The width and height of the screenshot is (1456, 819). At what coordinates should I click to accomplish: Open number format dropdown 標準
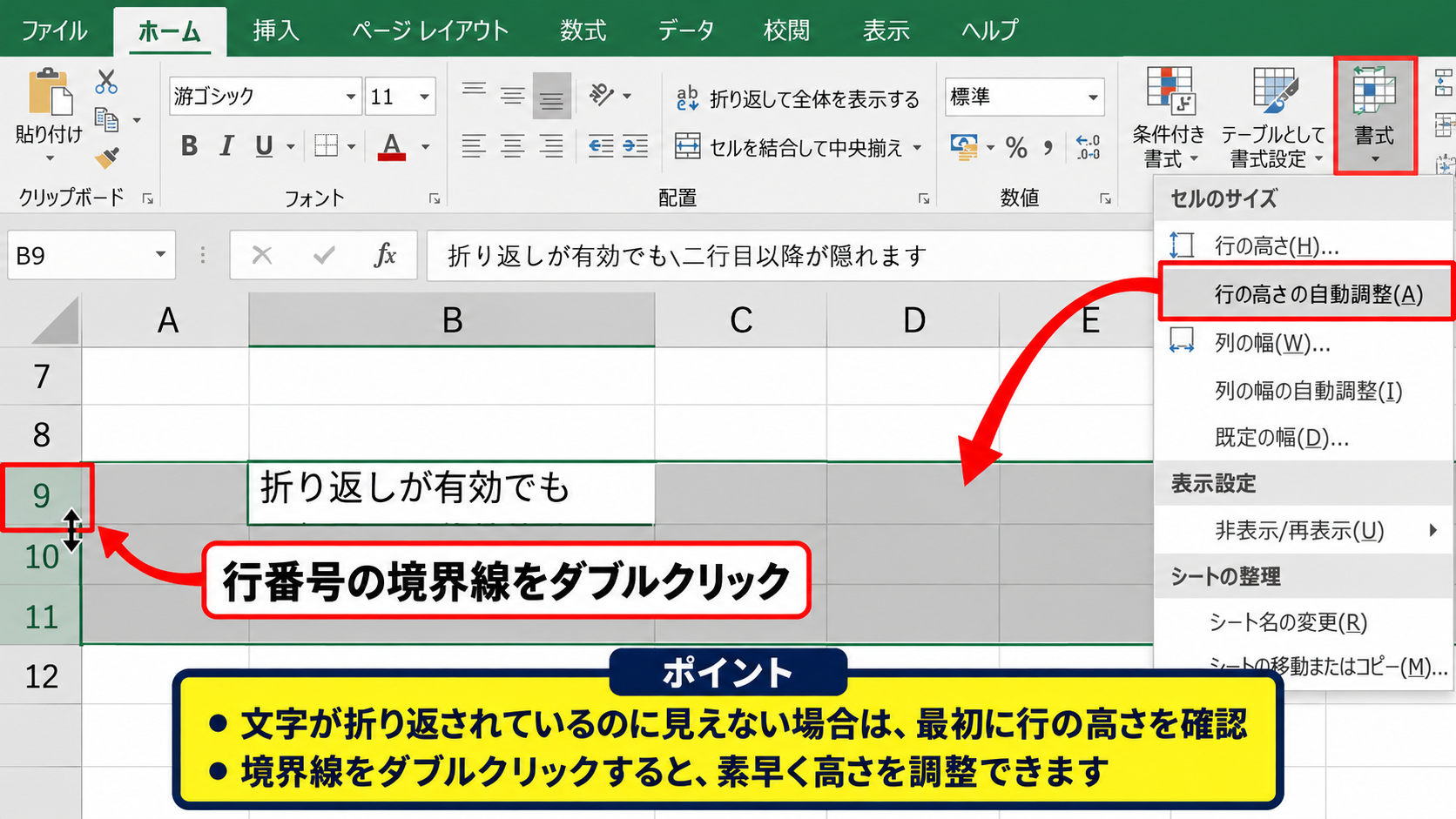[1093, 97]
